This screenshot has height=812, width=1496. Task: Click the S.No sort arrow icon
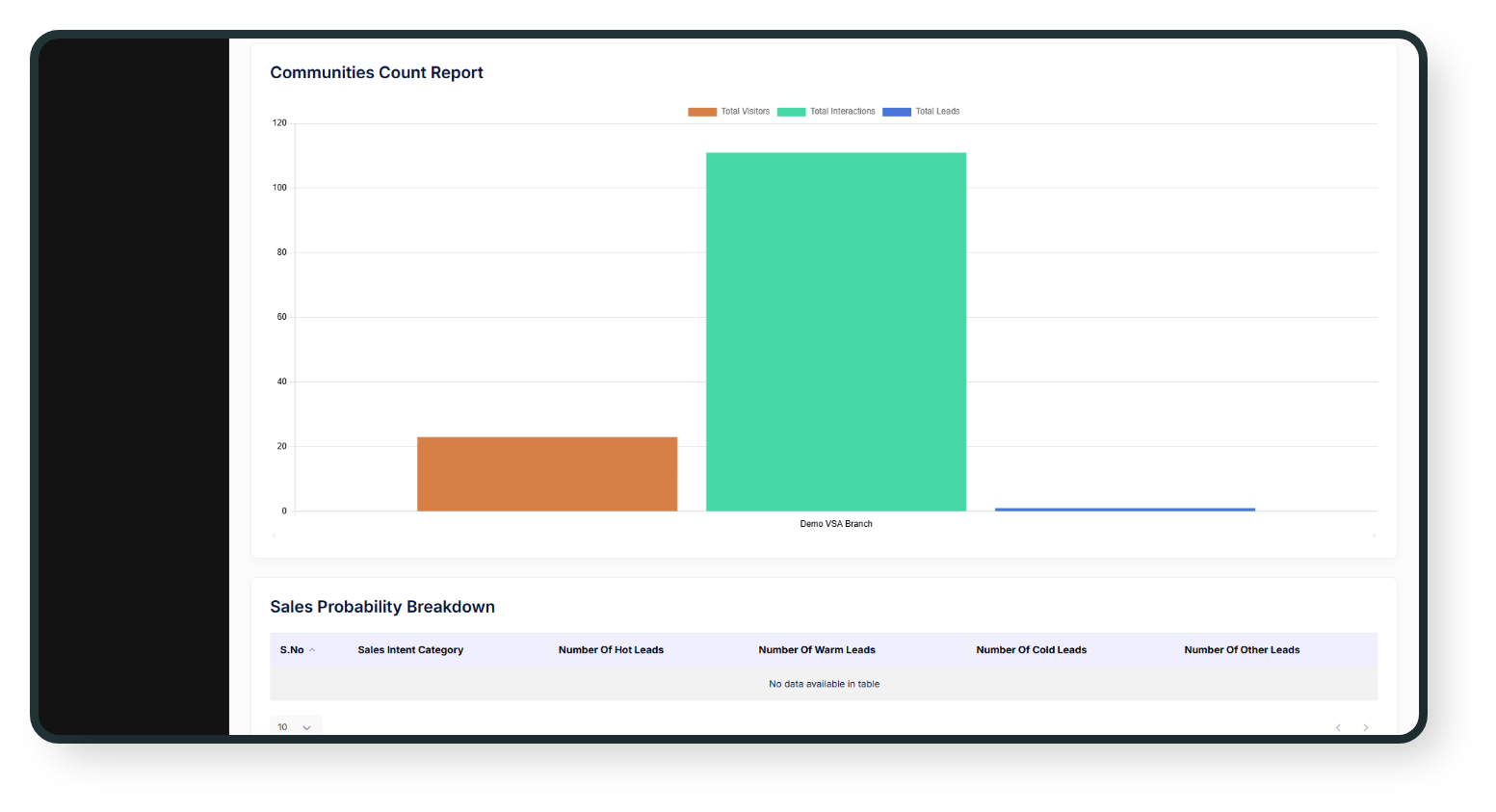coord(312,650)
